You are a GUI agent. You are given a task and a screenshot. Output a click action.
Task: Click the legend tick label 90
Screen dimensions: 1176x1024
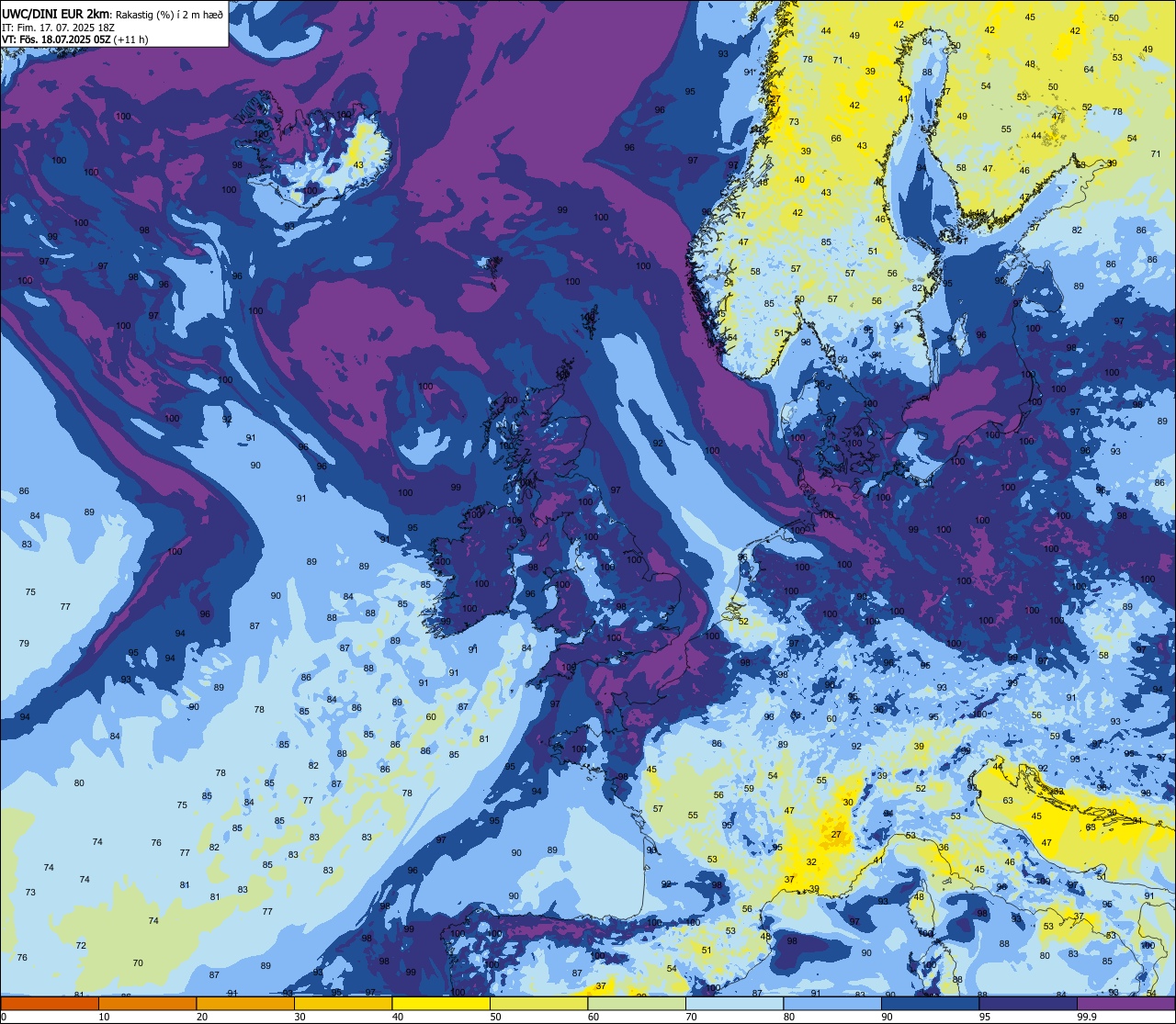[x=888, y=1017]
